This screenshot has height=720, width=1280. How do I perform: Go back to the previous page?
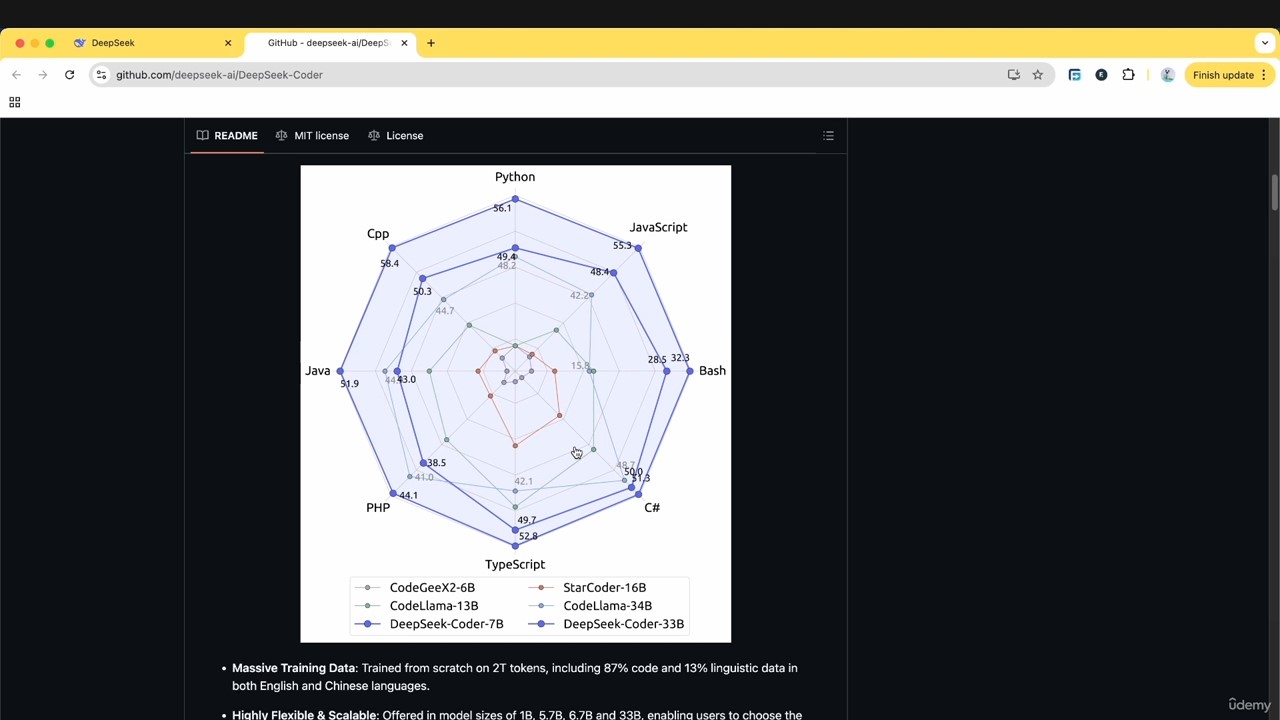[x=16, y=75]
